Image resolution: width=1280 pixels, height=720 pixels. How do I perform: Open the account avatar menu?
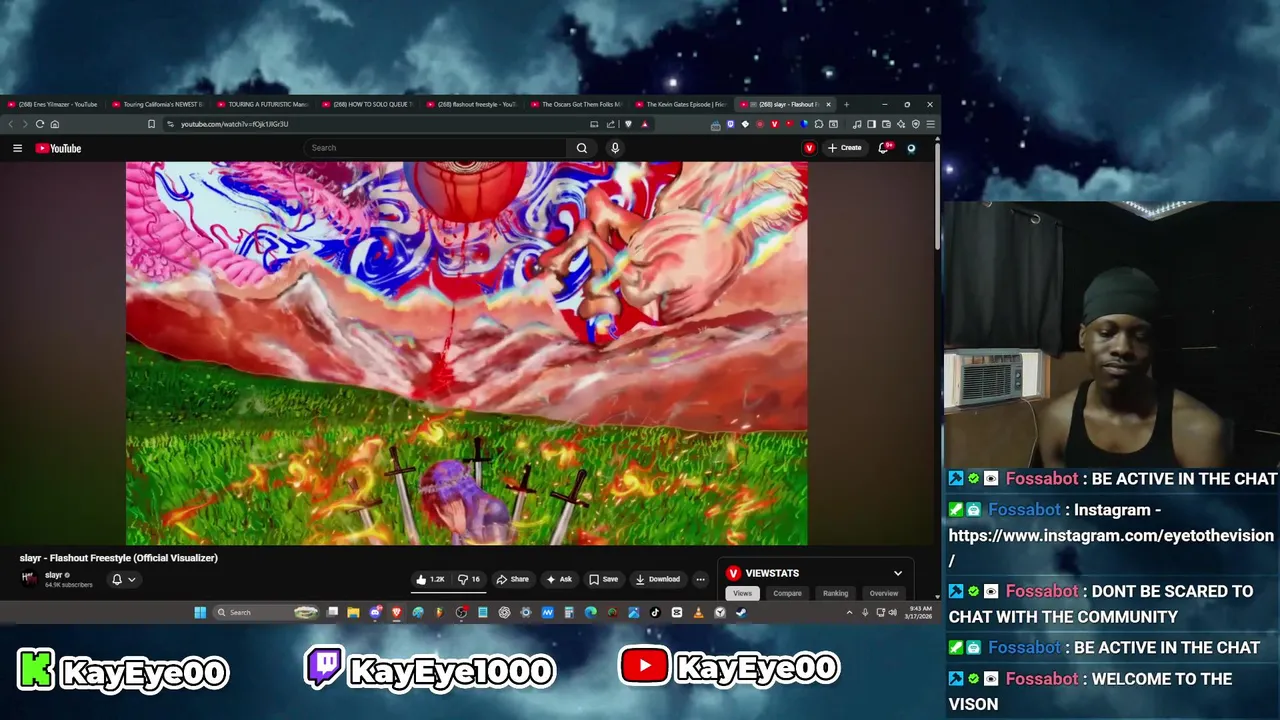coord(911,148)
